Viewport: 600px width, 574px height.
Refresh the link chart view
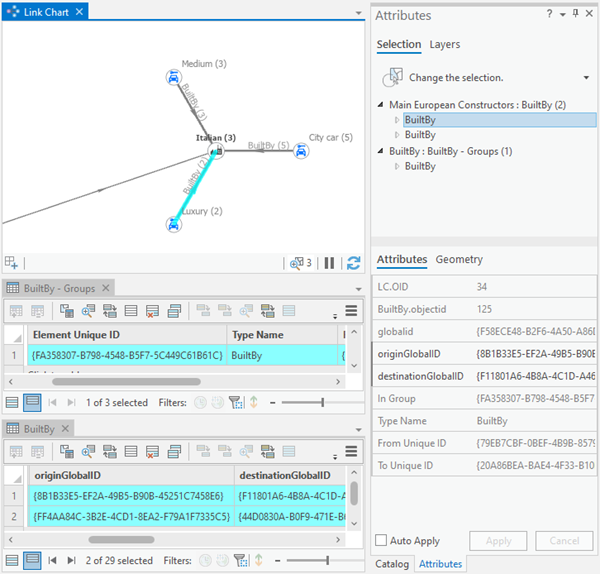[353, 263]
